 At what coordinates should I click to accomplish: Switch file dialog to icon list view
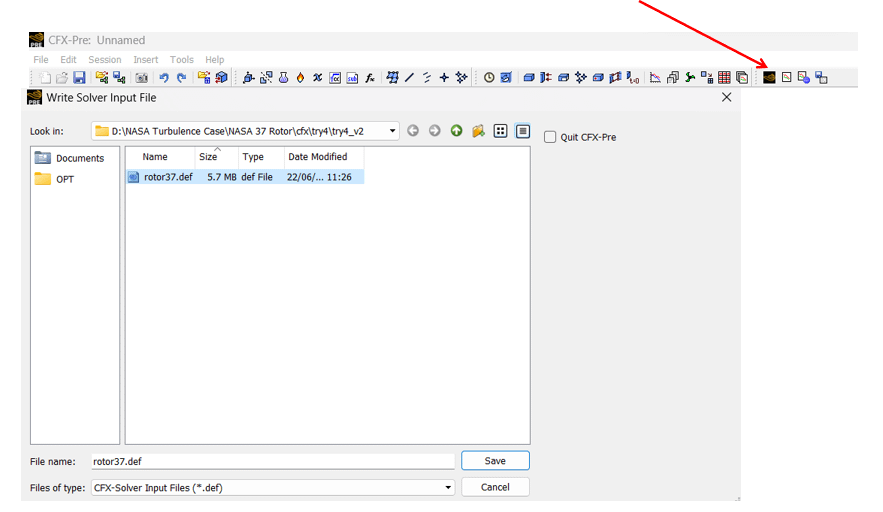[x=500, y=131]
